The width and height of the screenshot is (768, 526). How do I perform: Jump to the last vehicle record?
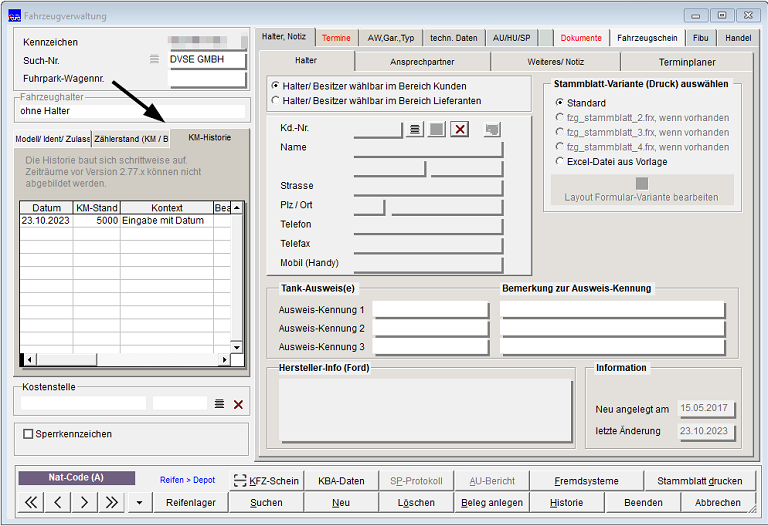[x=112, y=502]
